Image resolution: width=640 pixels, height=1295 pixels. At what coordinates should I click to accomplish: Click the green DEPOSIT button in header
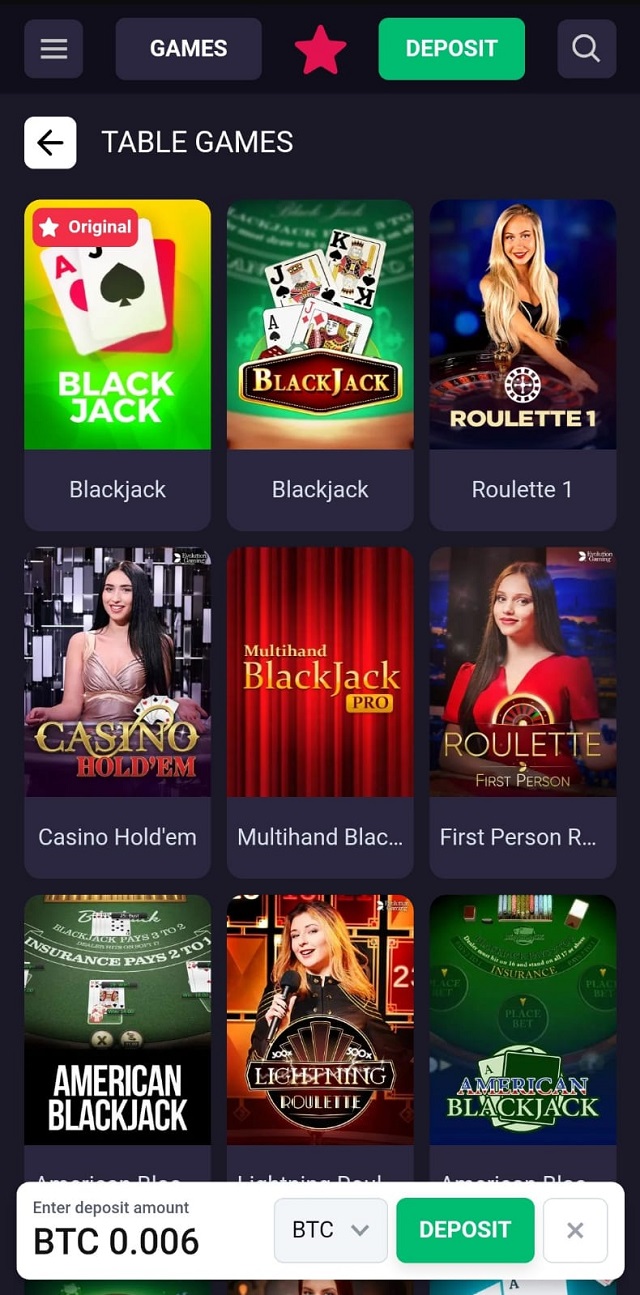tap(451, 49)
